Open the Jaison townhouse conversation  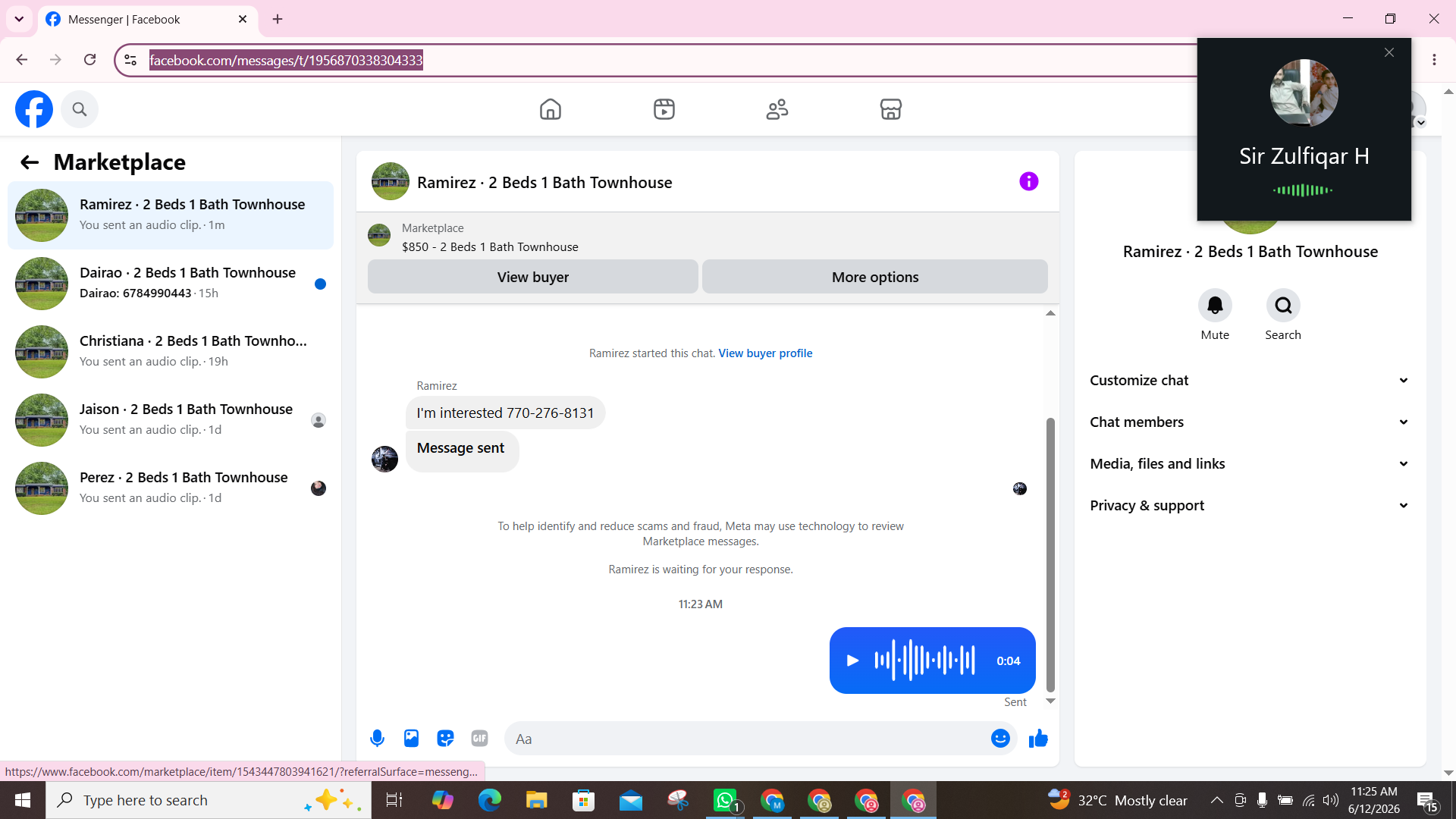(x=171, y=420)
